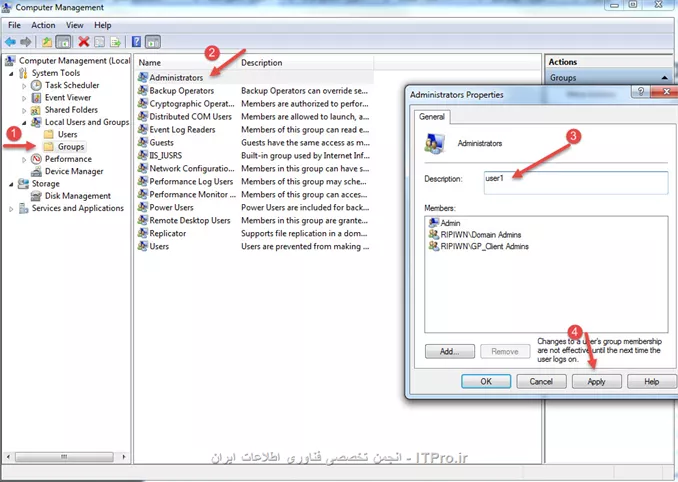
Task: Open the Help menu in menu bar
Action: point(102,25)
